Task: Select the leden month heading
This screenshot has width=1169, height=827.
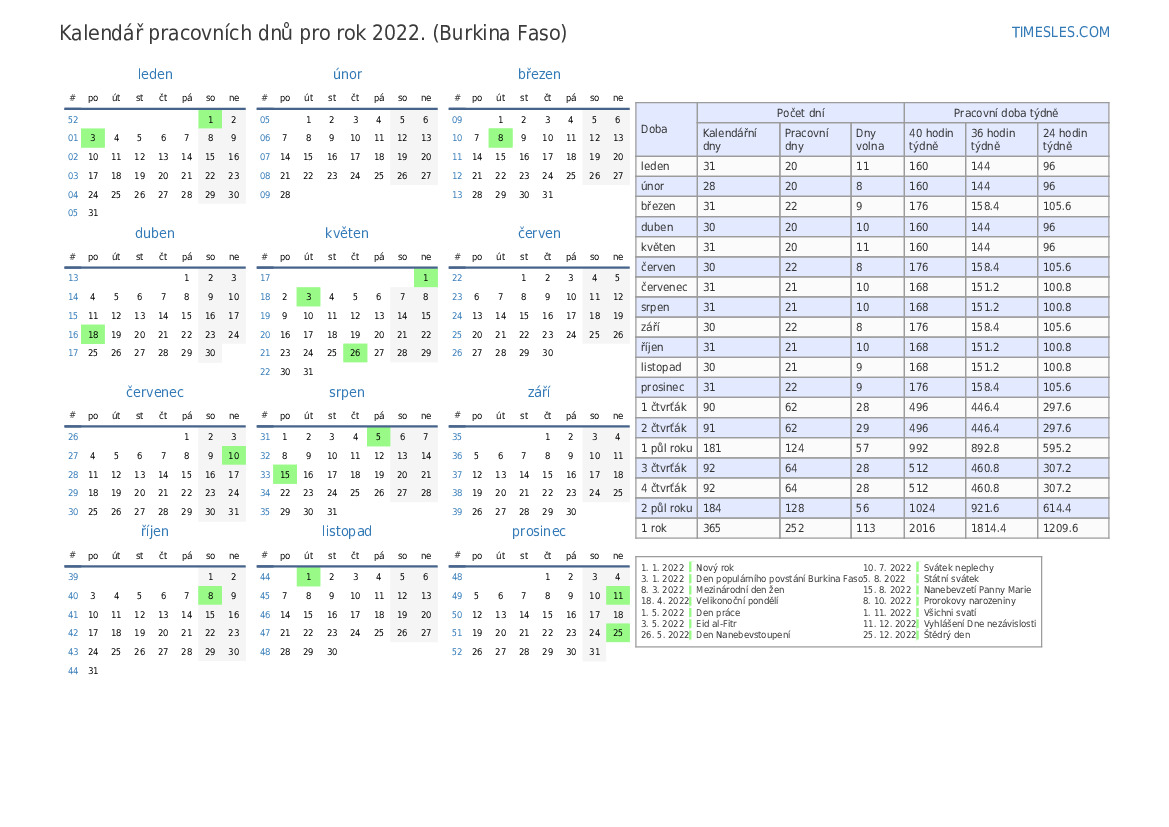Action: click(x=155, y=74)
